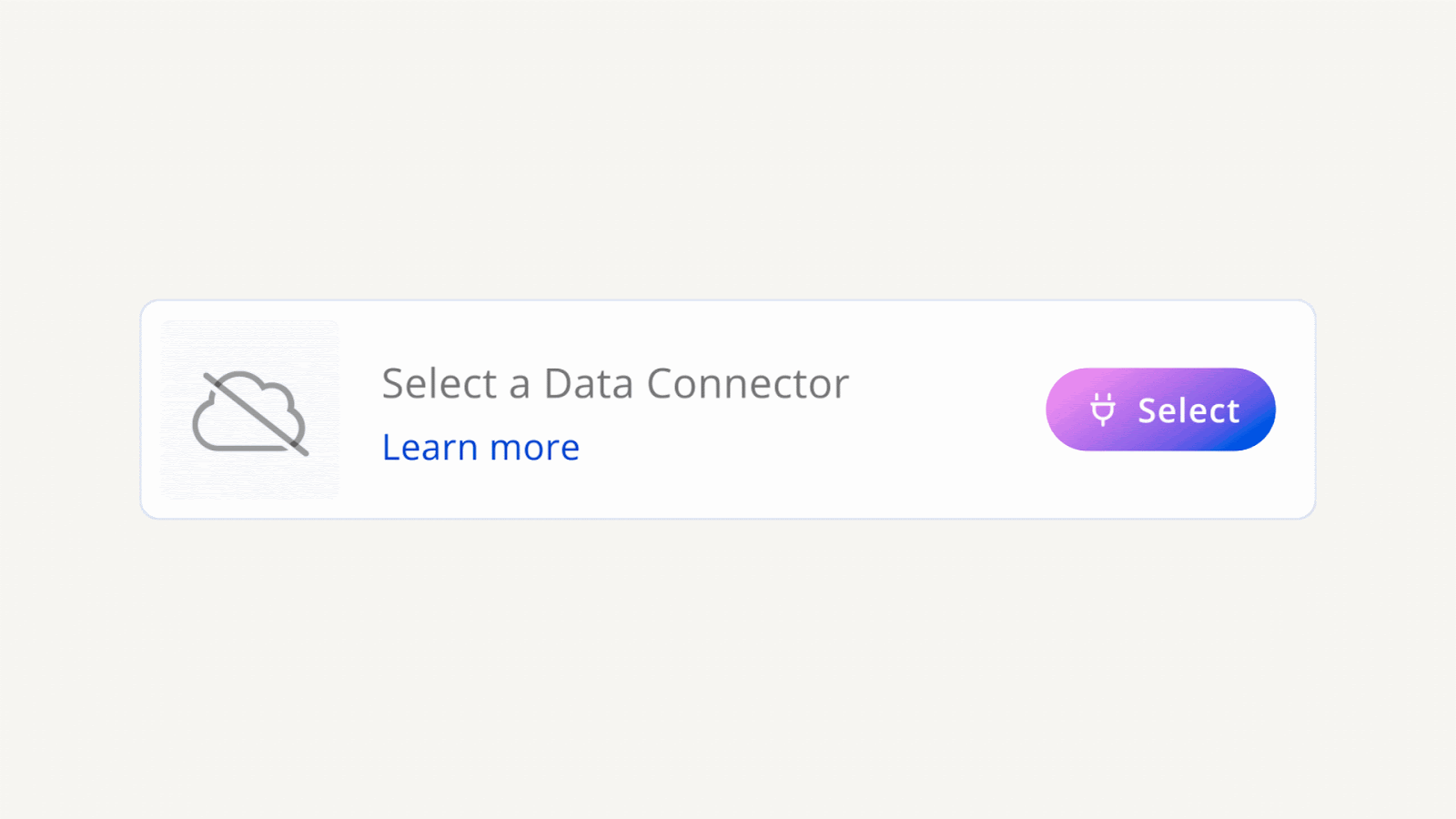Click the disconnected cloud symbol
1456x819 pixels.
(x=250, y=412)
